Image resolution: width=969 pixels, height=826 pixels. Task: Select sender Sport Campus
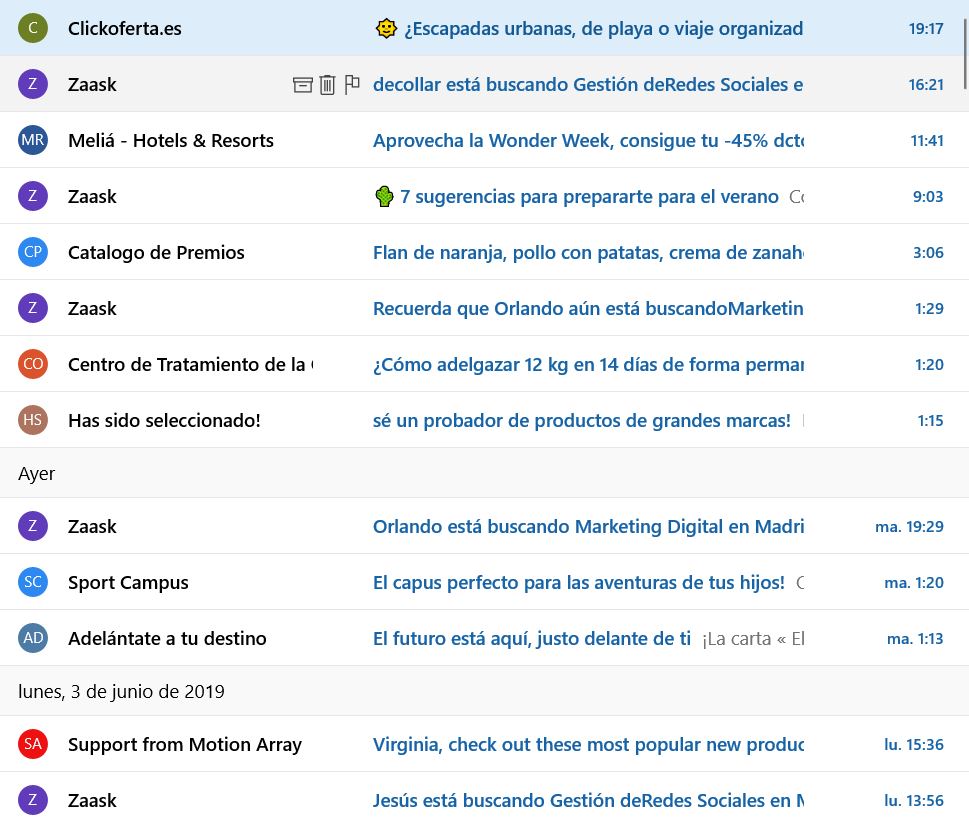tap(128, 583)
